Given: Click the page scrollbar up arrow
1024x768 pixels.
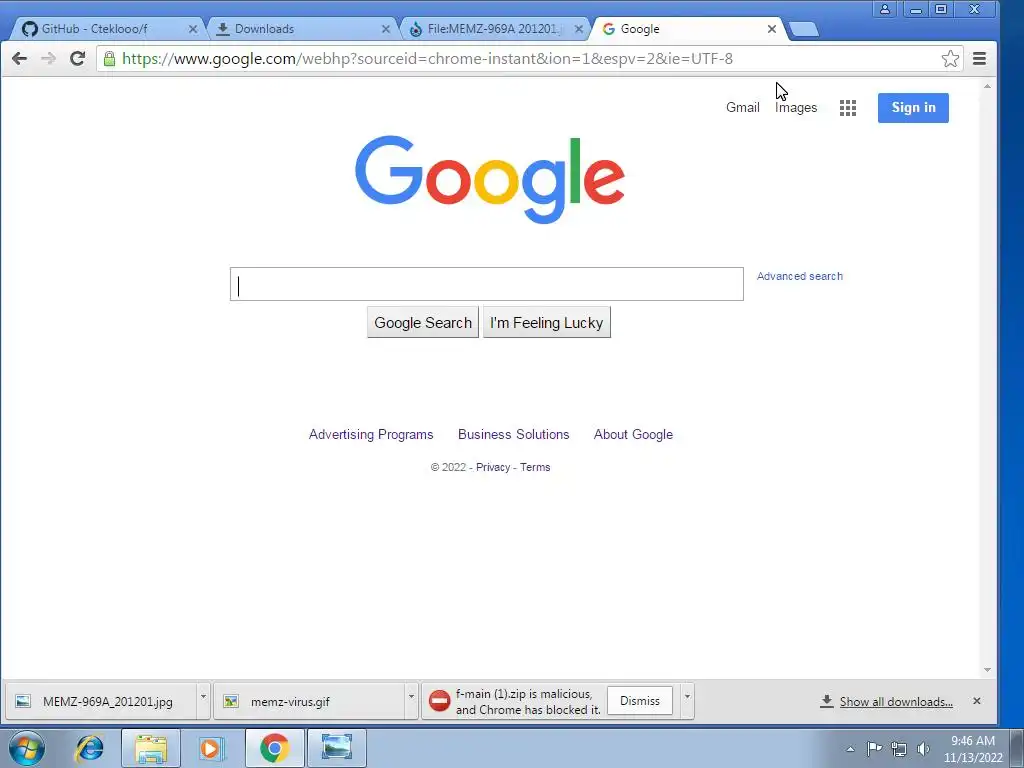Looking at the screenshot, I should 987,86.
